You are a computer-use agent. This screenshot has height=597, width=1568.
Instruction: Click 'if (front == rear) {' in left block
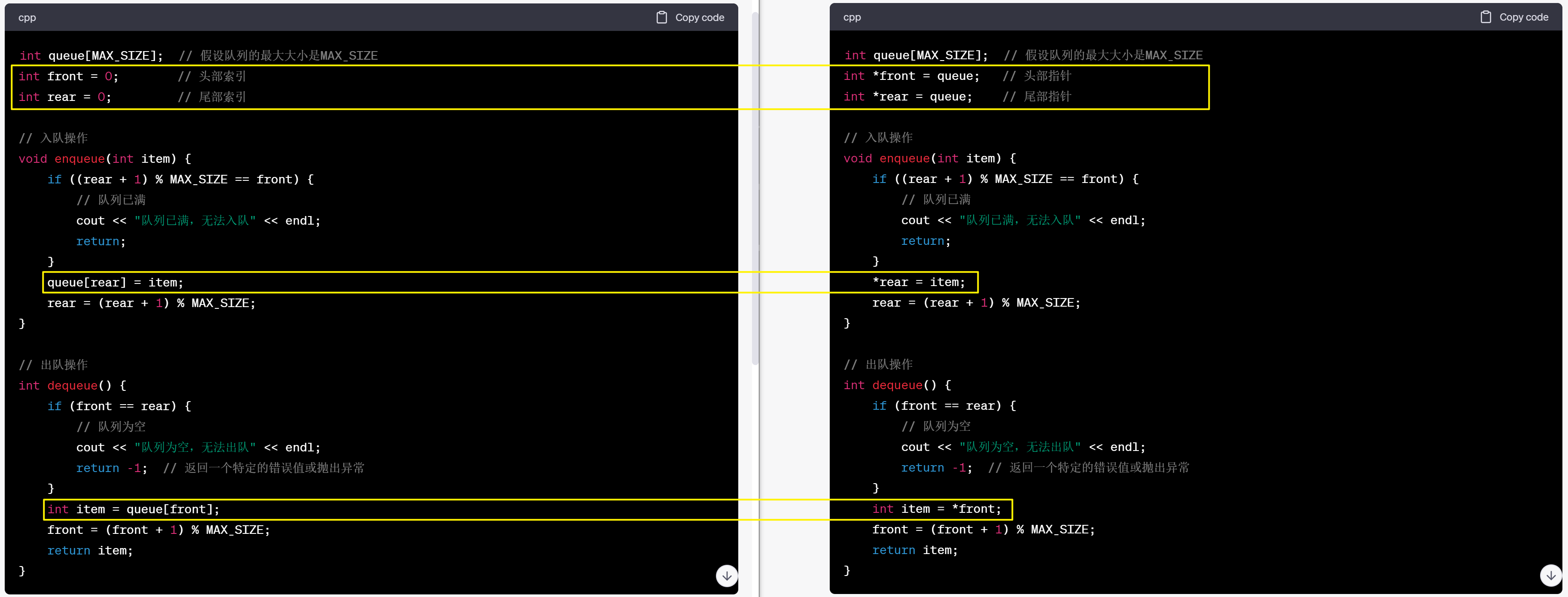119,406
